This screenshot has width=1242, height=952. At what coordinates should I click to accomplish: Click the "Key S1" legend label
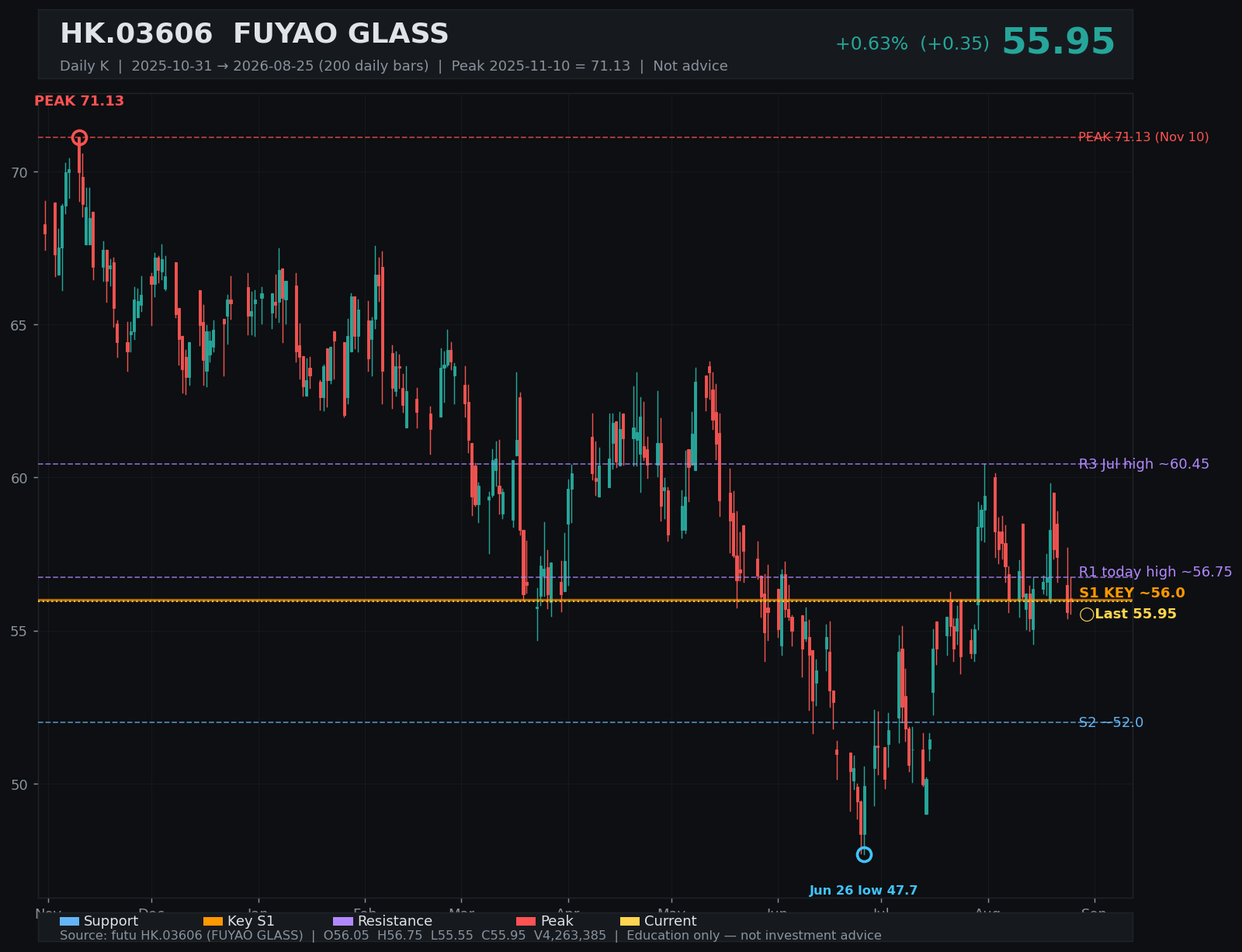tap(251, 921)
